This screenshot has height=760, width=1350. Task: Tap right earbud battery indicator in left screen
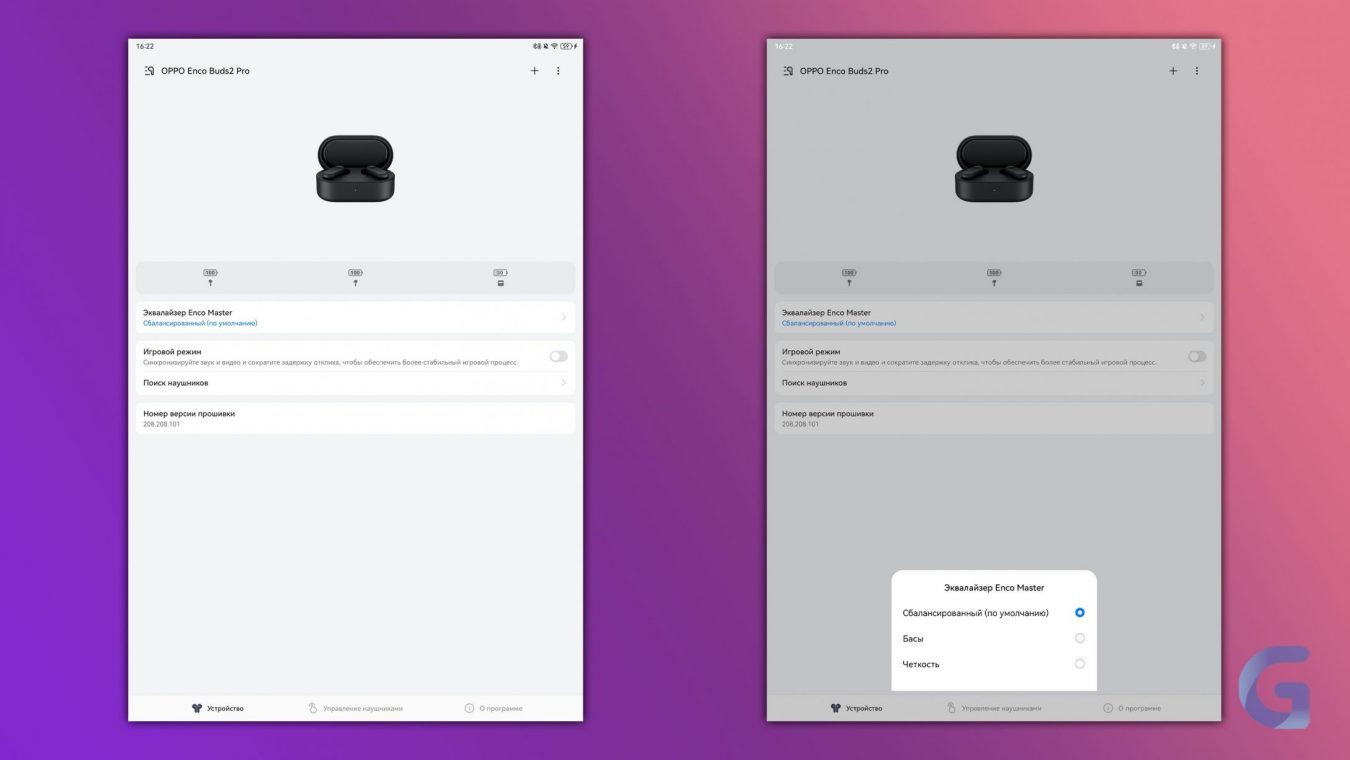(x=355, y=277)
